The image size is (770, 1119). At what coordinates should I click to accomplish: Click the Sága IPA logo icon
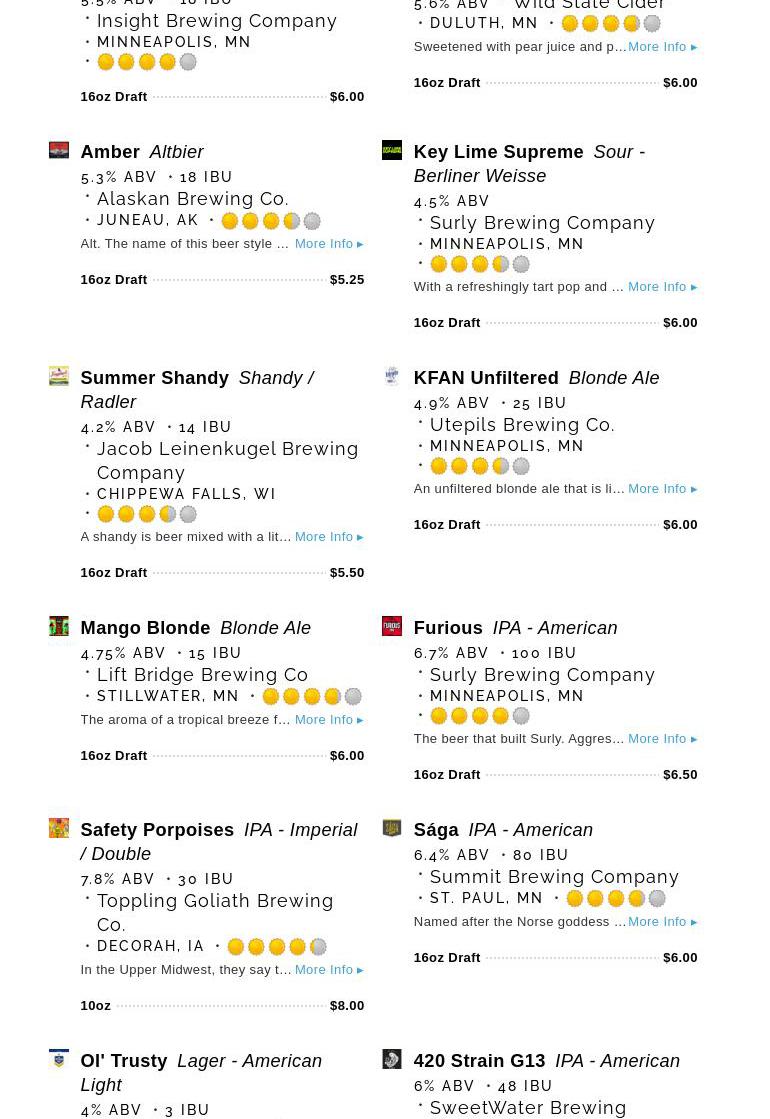click(x=392, y=828)
